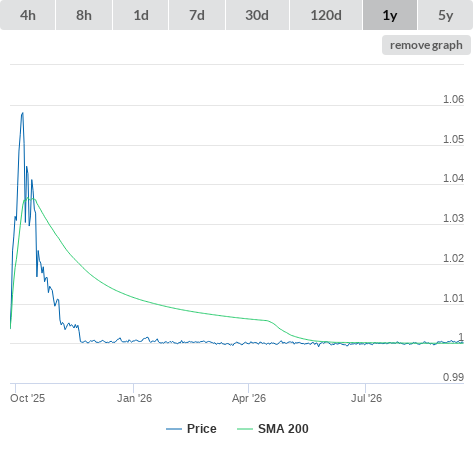Click the Oct '25 axis tick label

pyautogui.click(x=27, y=398)
